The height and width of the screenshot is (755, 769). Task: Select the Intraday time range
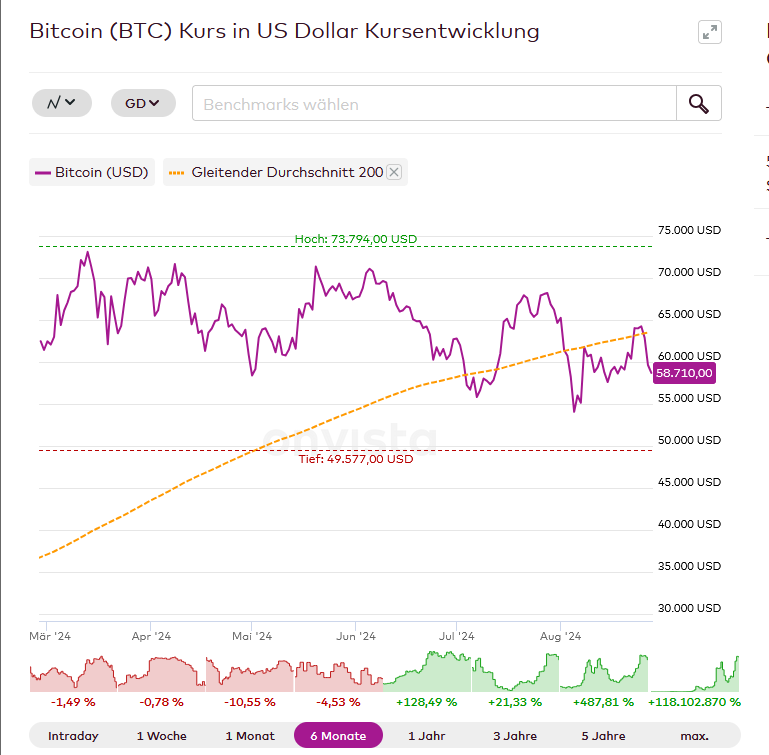point(74,736)
